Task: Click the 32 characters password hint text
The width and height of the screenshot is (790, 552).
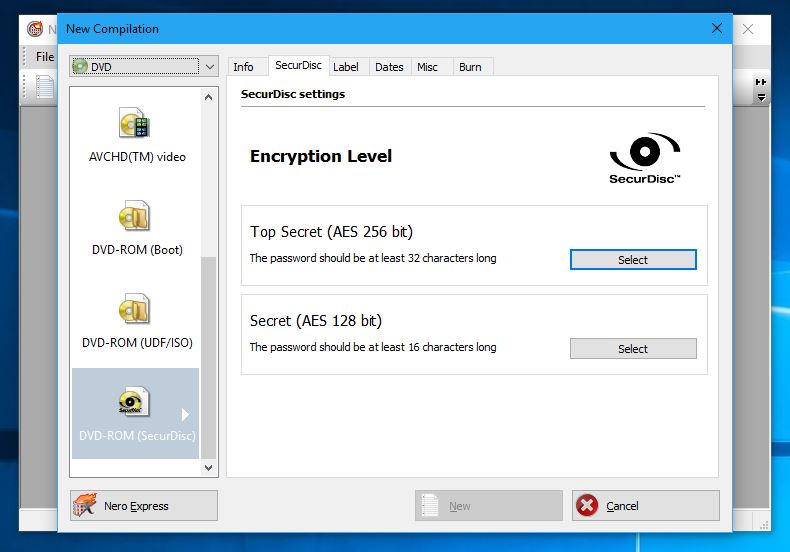Action: click(373, 258)
